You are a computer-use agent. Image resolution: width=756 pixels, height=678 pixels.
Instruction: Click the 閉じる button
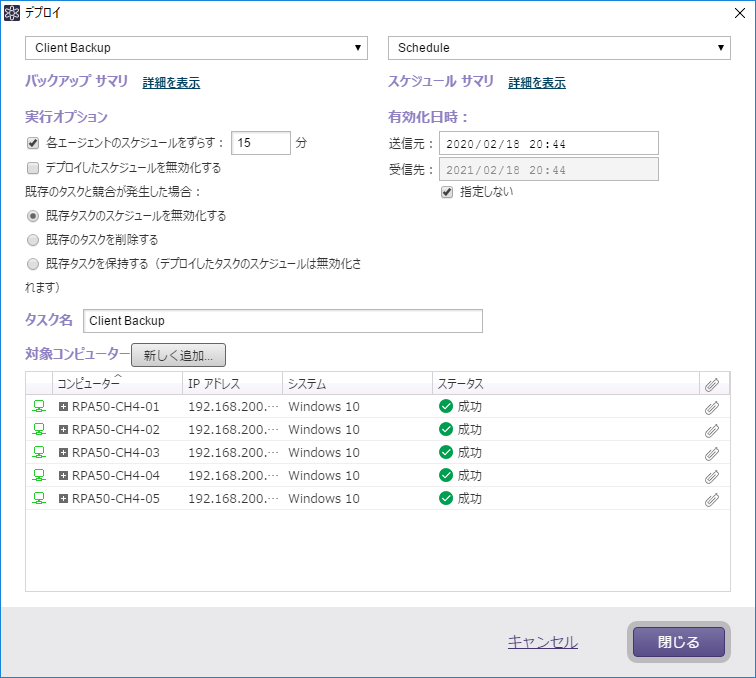tap(678, 642)
